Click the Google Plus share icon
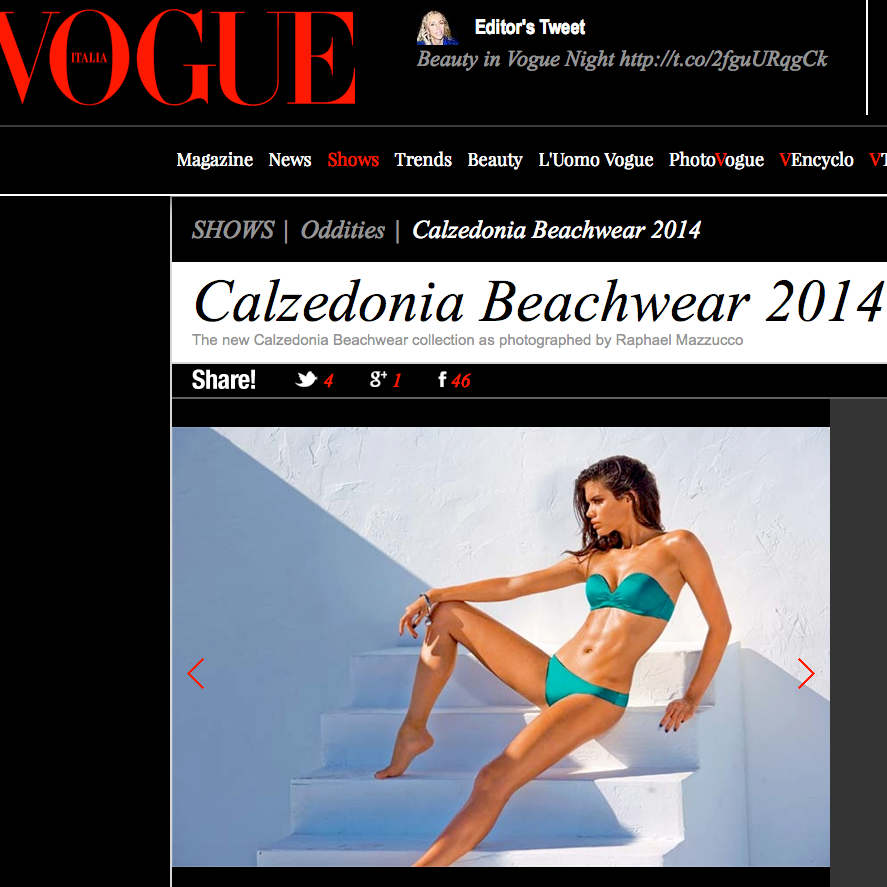Screen dimensions: 887x887 pos(378,379)
